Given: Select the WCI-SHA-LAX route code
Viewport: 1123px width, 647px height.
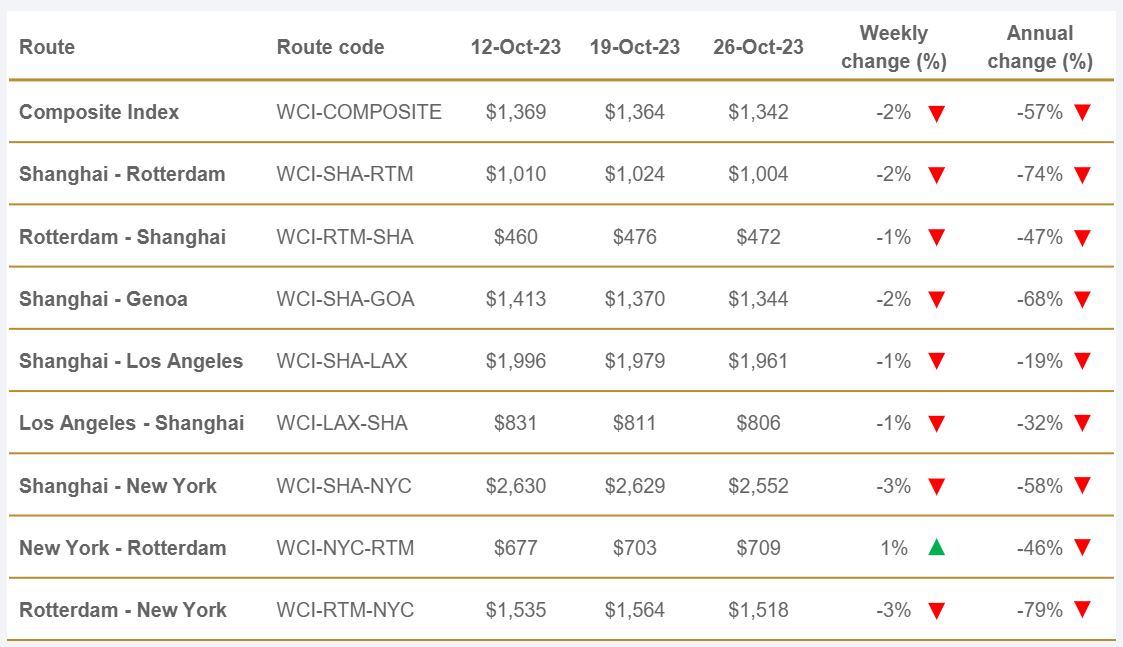Looking at the screenshot, I should 342,361.
